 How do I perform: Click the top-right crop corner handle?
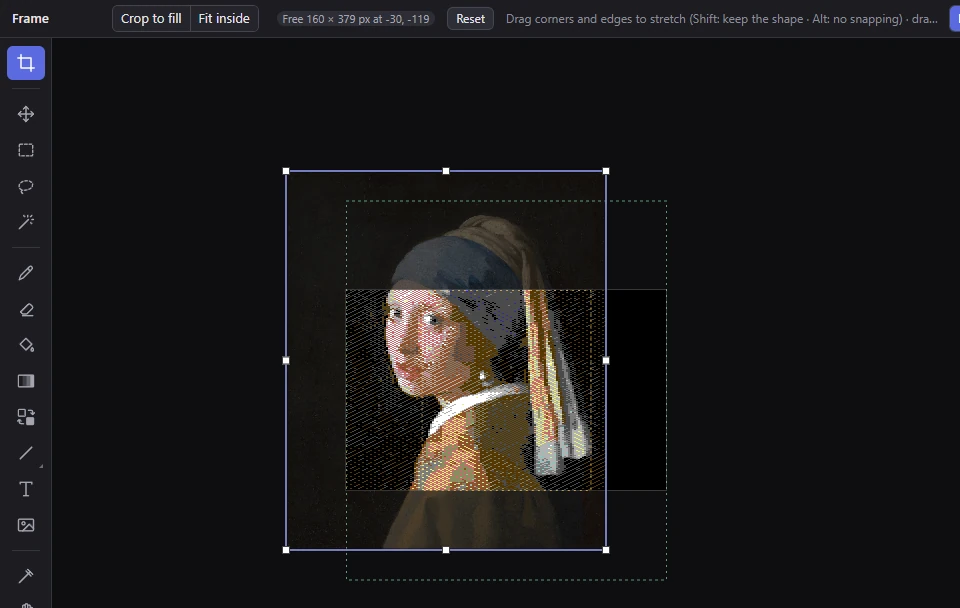pos(606,171)
